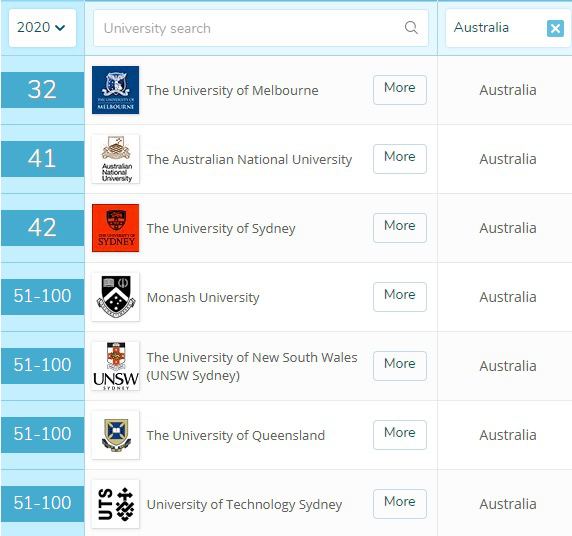The image size is (572, 536).
Task: Click Australia in the Melbourne row
Action: tap(508, 90)
